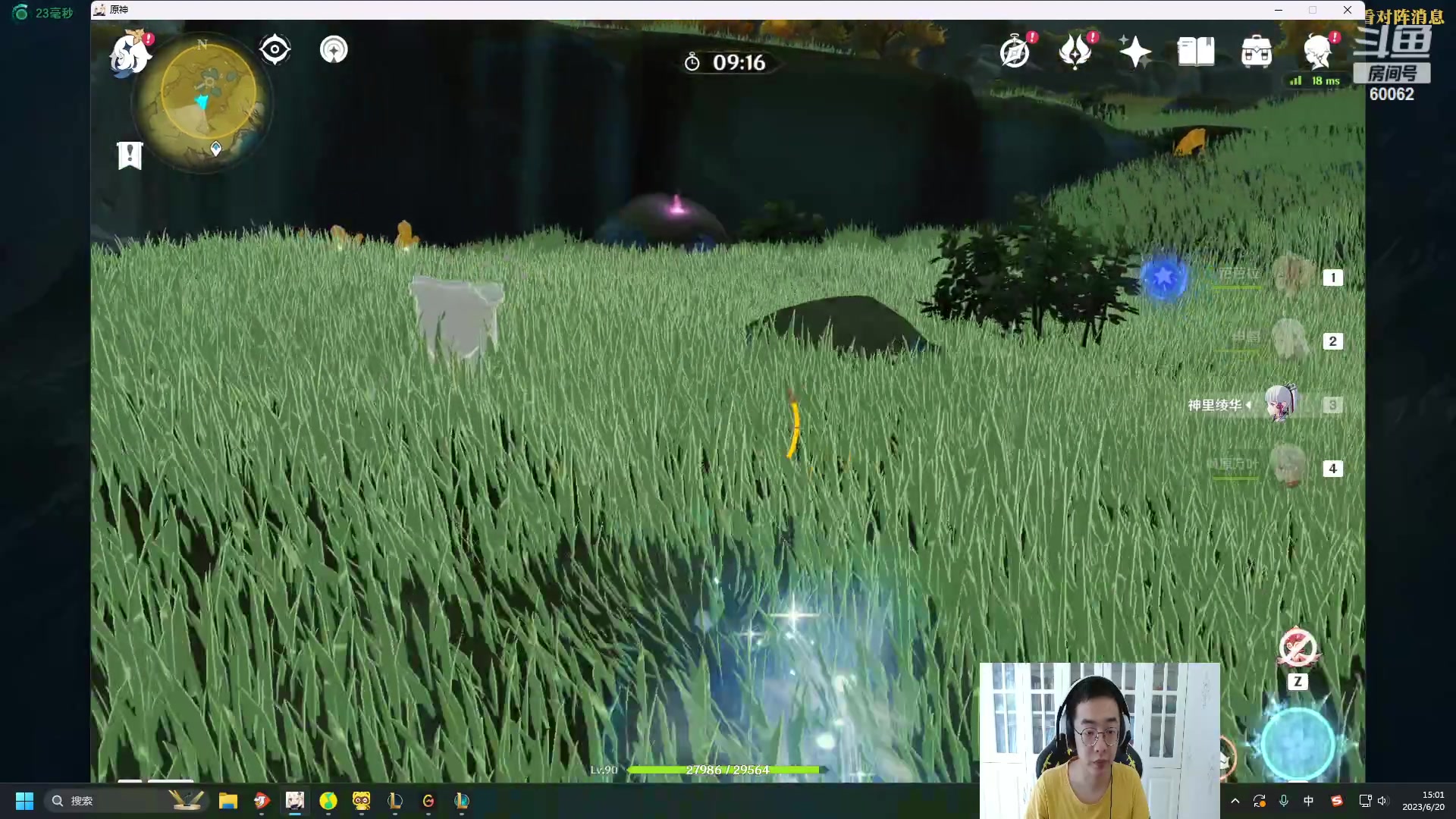Image resolution: width=1456 pixels, height=819 pixels.
Task: Open the blue League client taskbar icon
Action: tap(462, 801)
